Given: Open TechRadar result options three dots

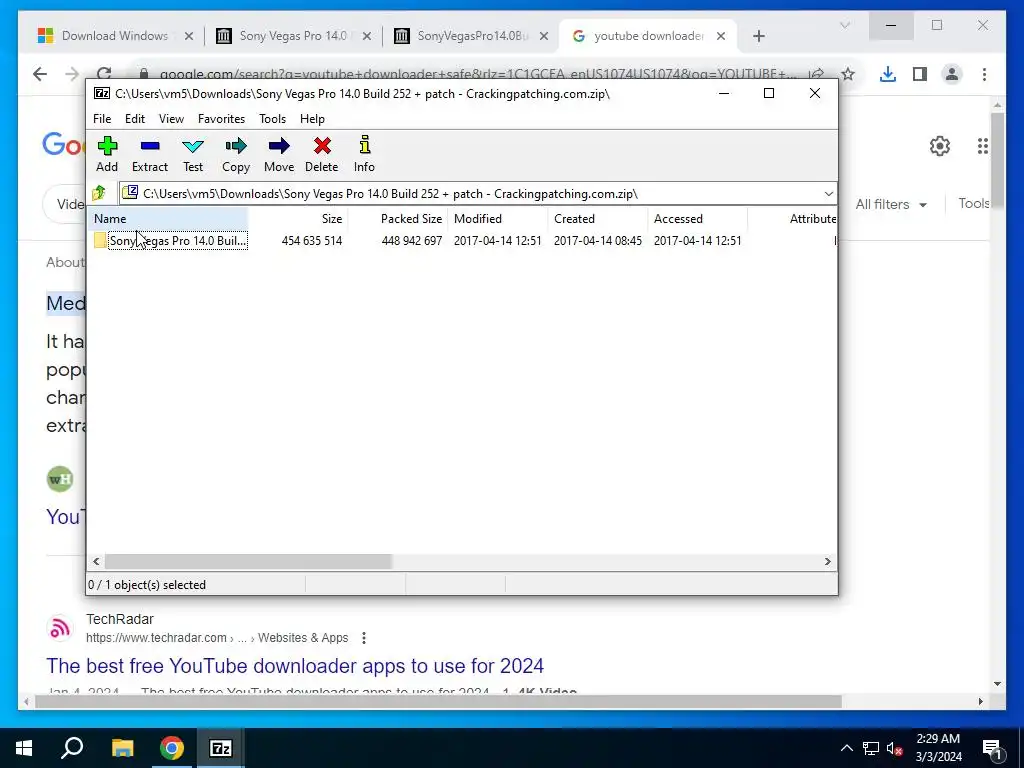Looking at the screenshot, I should pos(364,637).
